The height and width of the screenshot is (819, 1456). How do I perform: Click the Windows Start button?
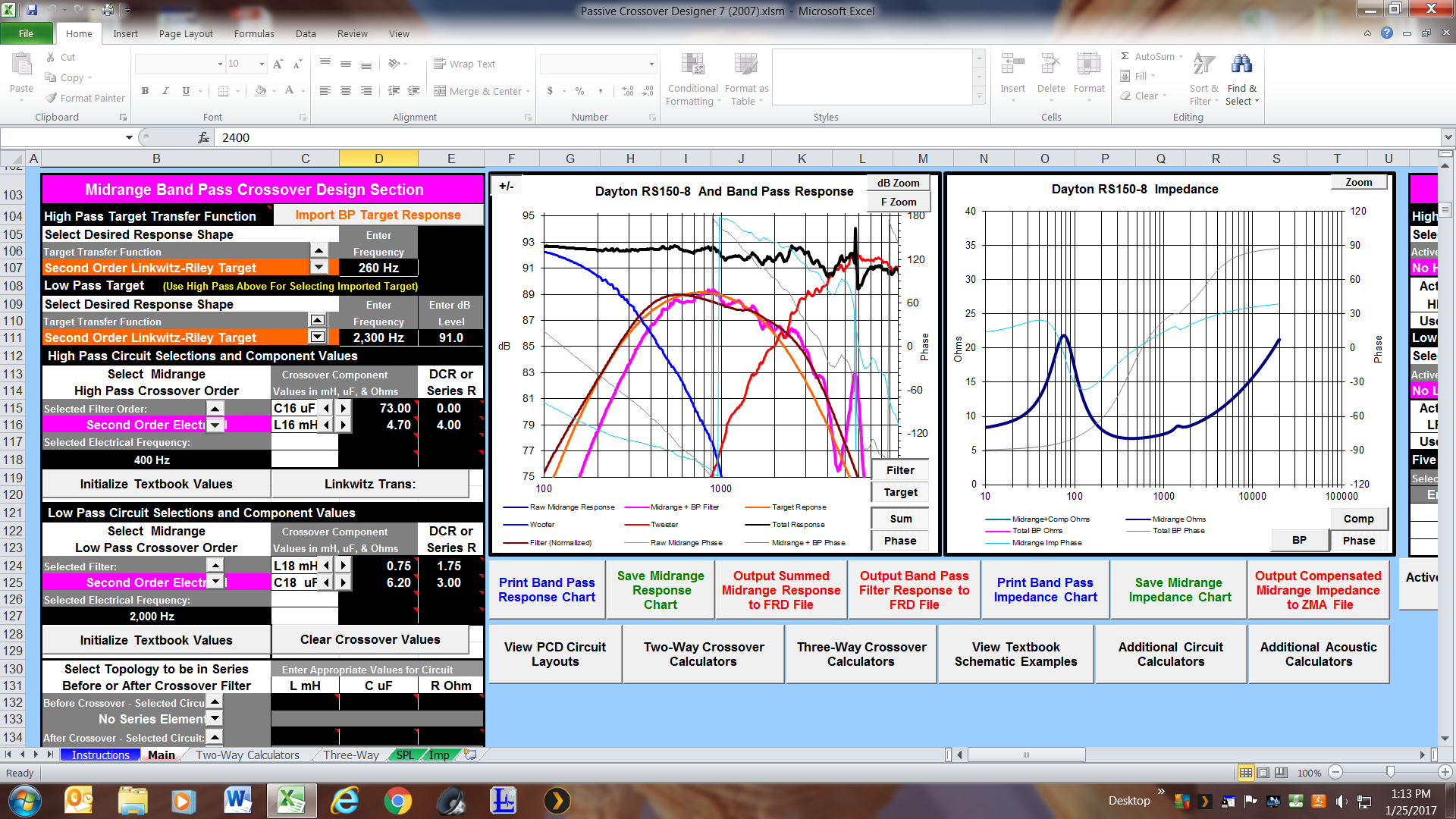click(x=25, y=801)
